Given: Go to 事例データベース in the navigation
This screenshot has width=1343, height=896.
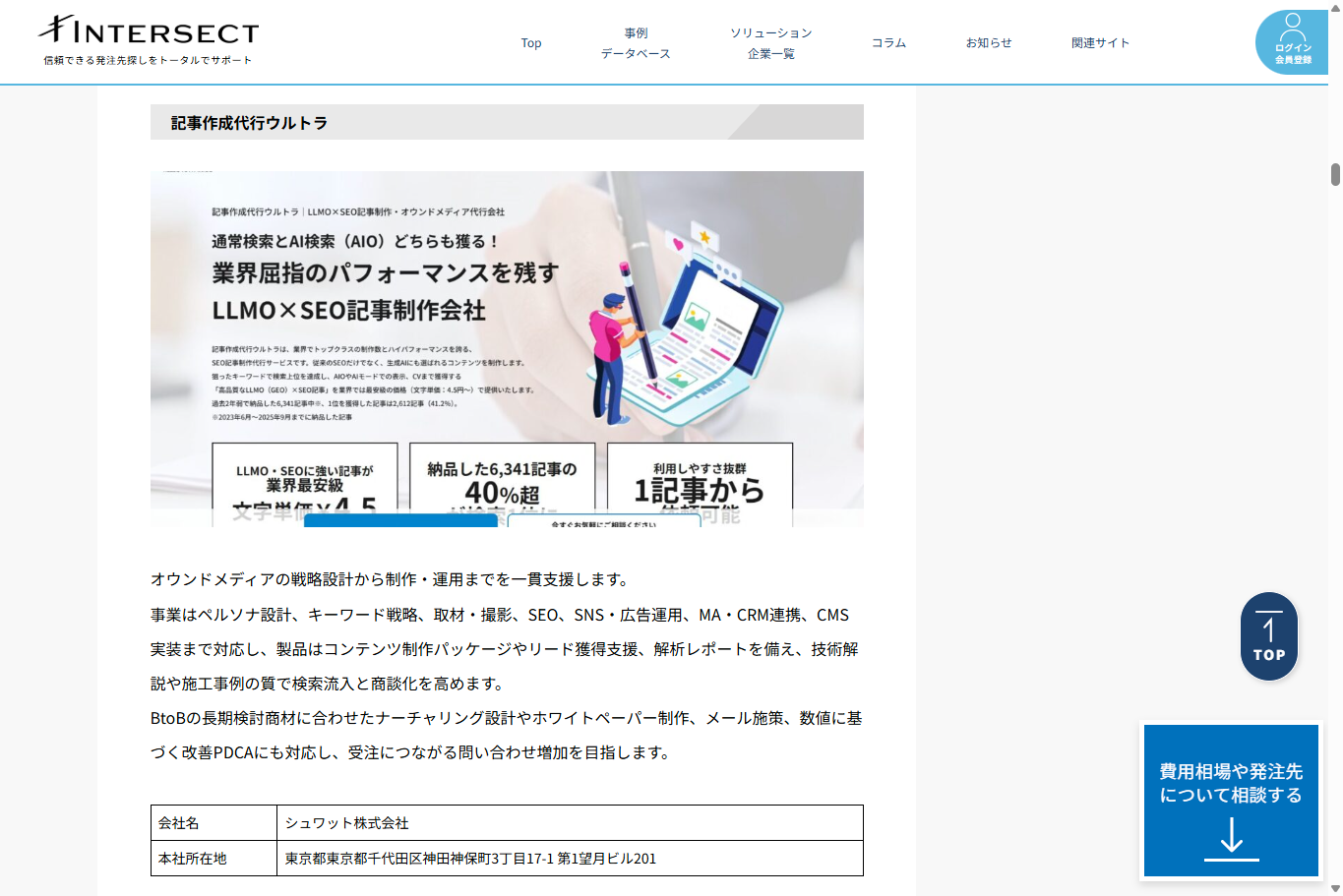Looking at the screenshot, I should [636, 43].
